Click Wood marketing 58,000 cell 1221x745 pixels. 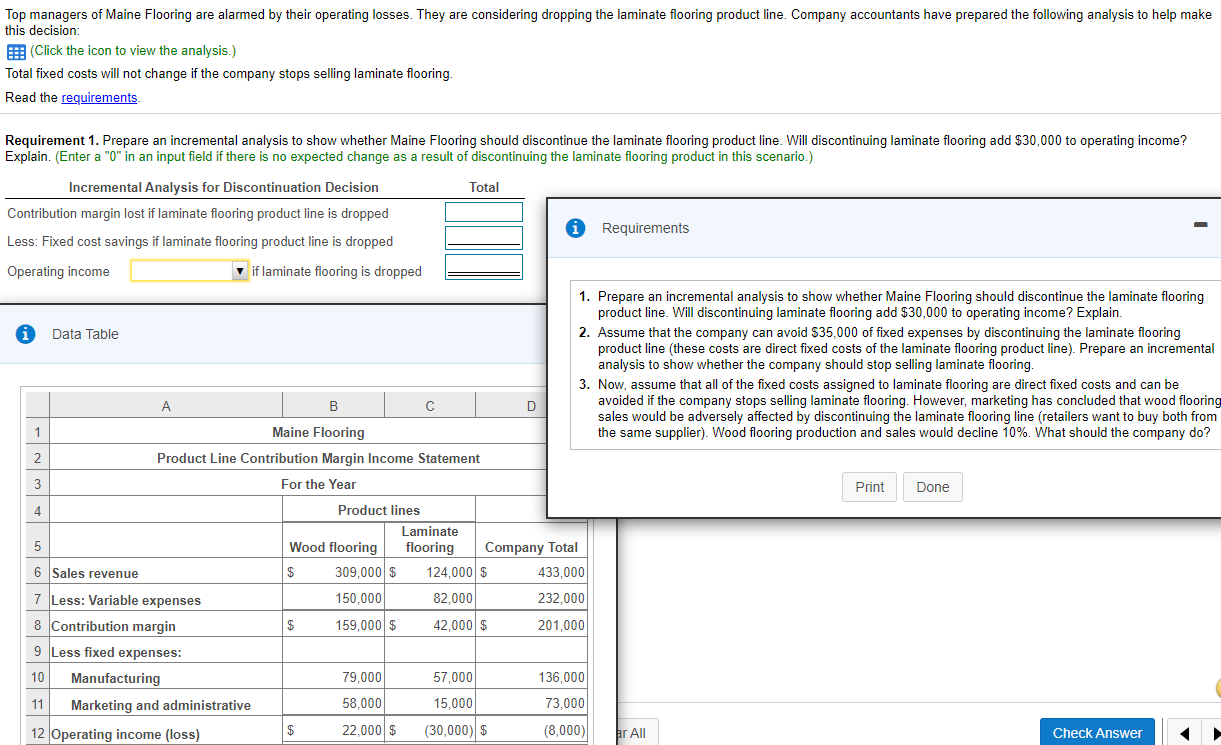point(333,704)
